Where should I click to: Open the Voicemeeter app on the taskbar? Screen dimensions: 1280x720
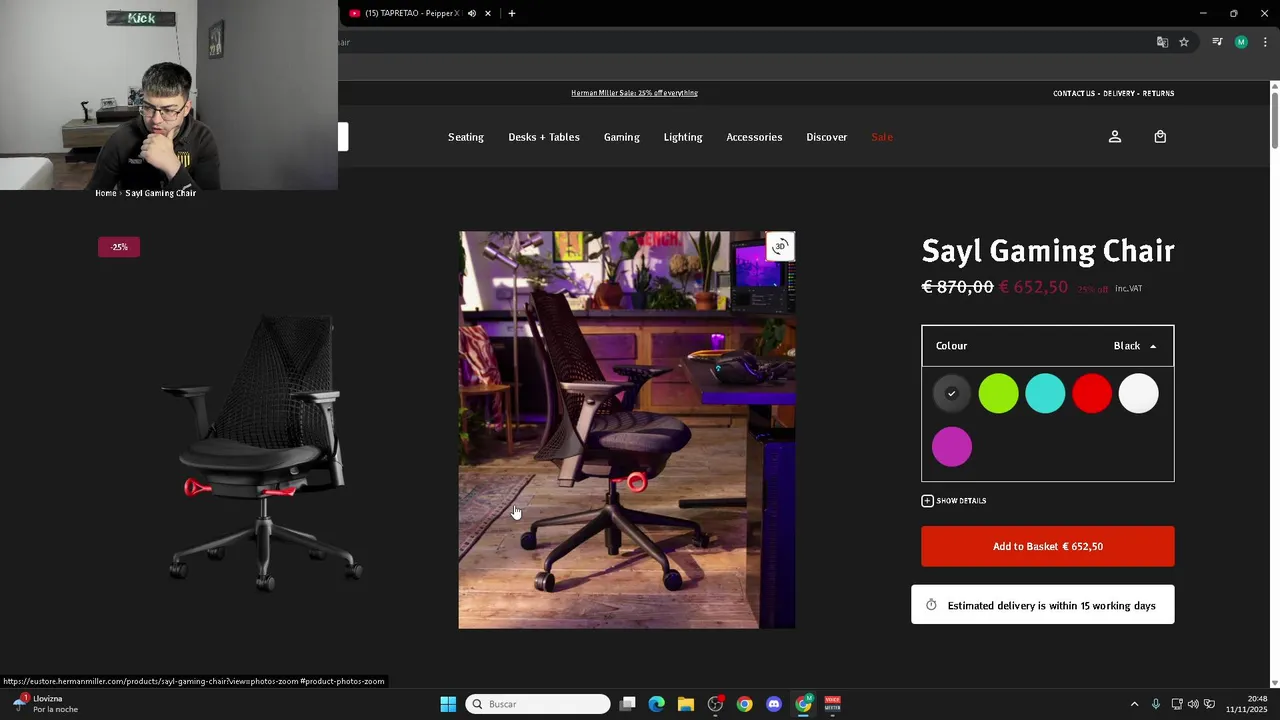pyautogui.click(x=832, y=704)
